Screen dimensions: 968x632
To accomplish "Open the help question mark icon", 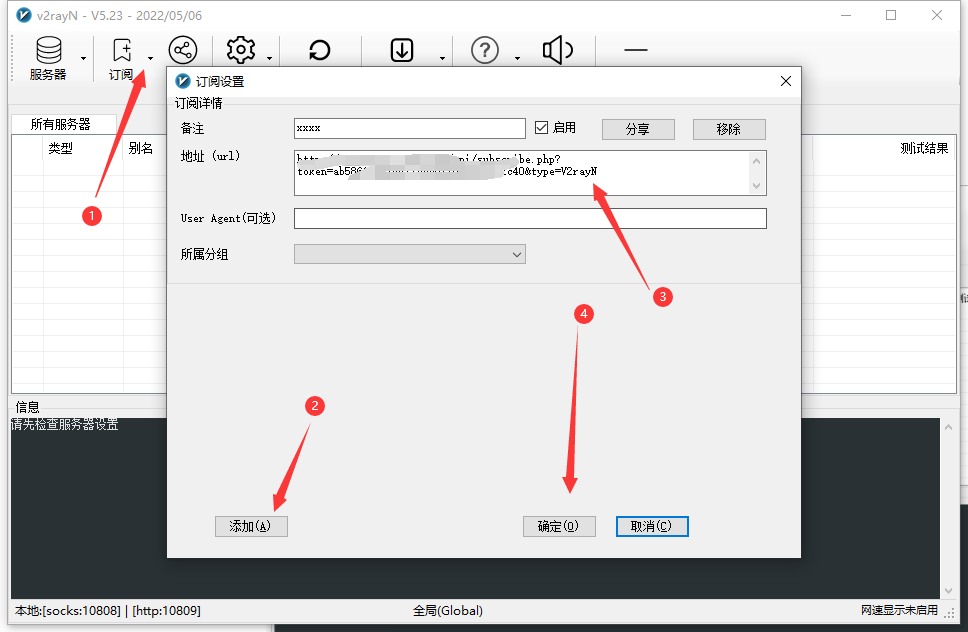I will click(485, 50).
